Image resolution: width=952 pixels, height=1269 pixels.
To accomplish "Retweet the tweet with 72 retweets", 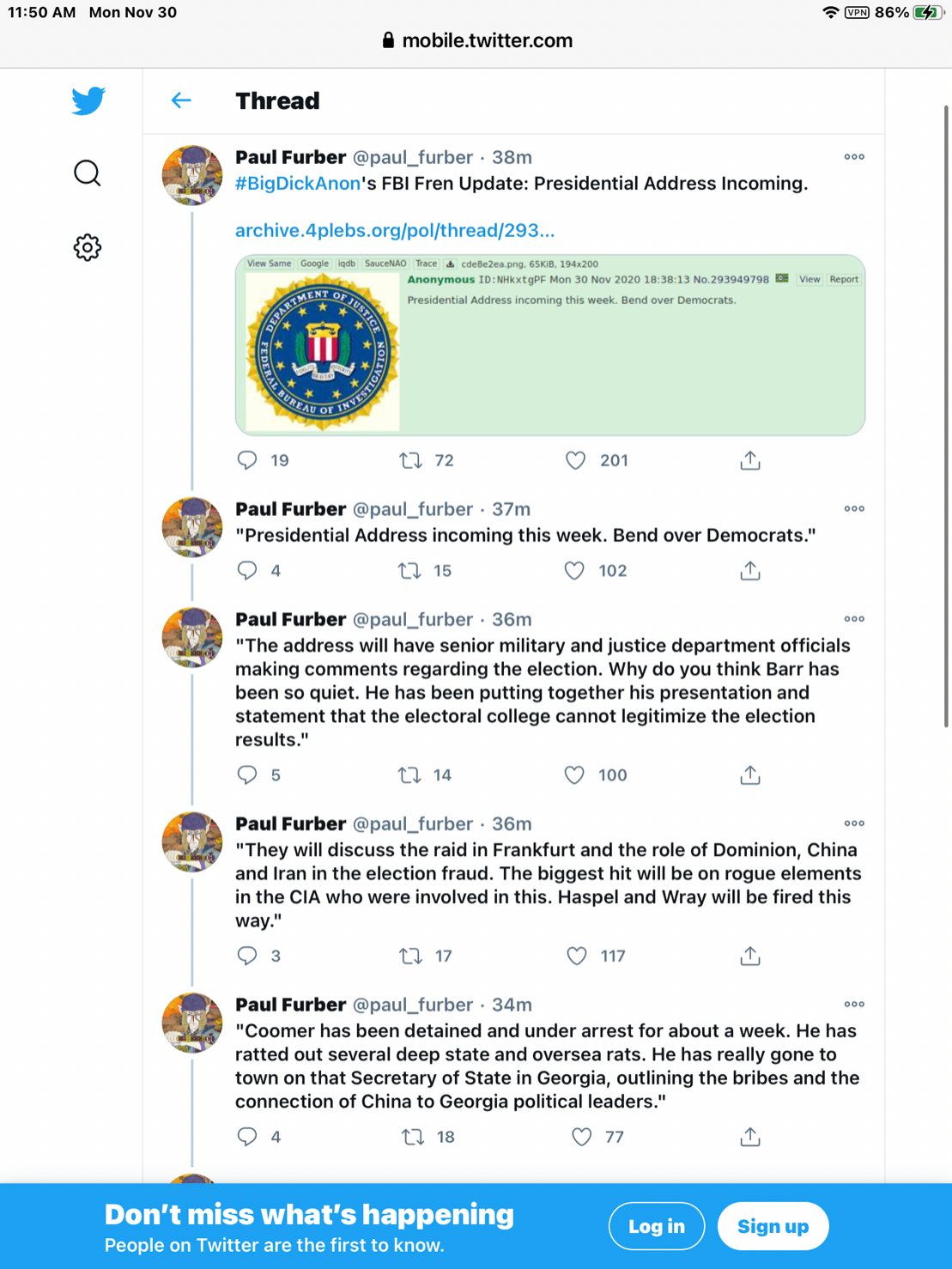I will 411,461.
